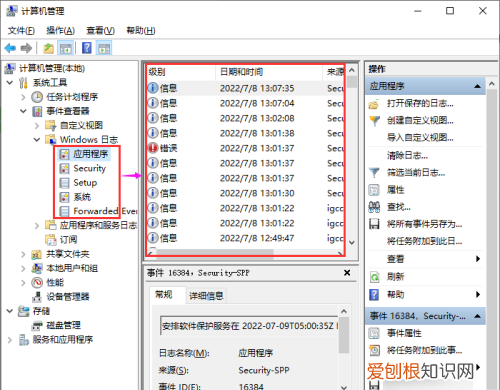The width and height of the screenshot is (500, 390).
Task: Open the 帮助(H) menu
Action: tap(141, 31)
